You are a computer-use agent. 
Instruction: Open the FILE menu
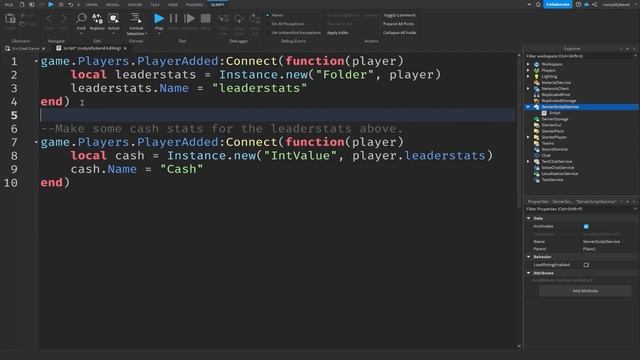tap(9, 4)
